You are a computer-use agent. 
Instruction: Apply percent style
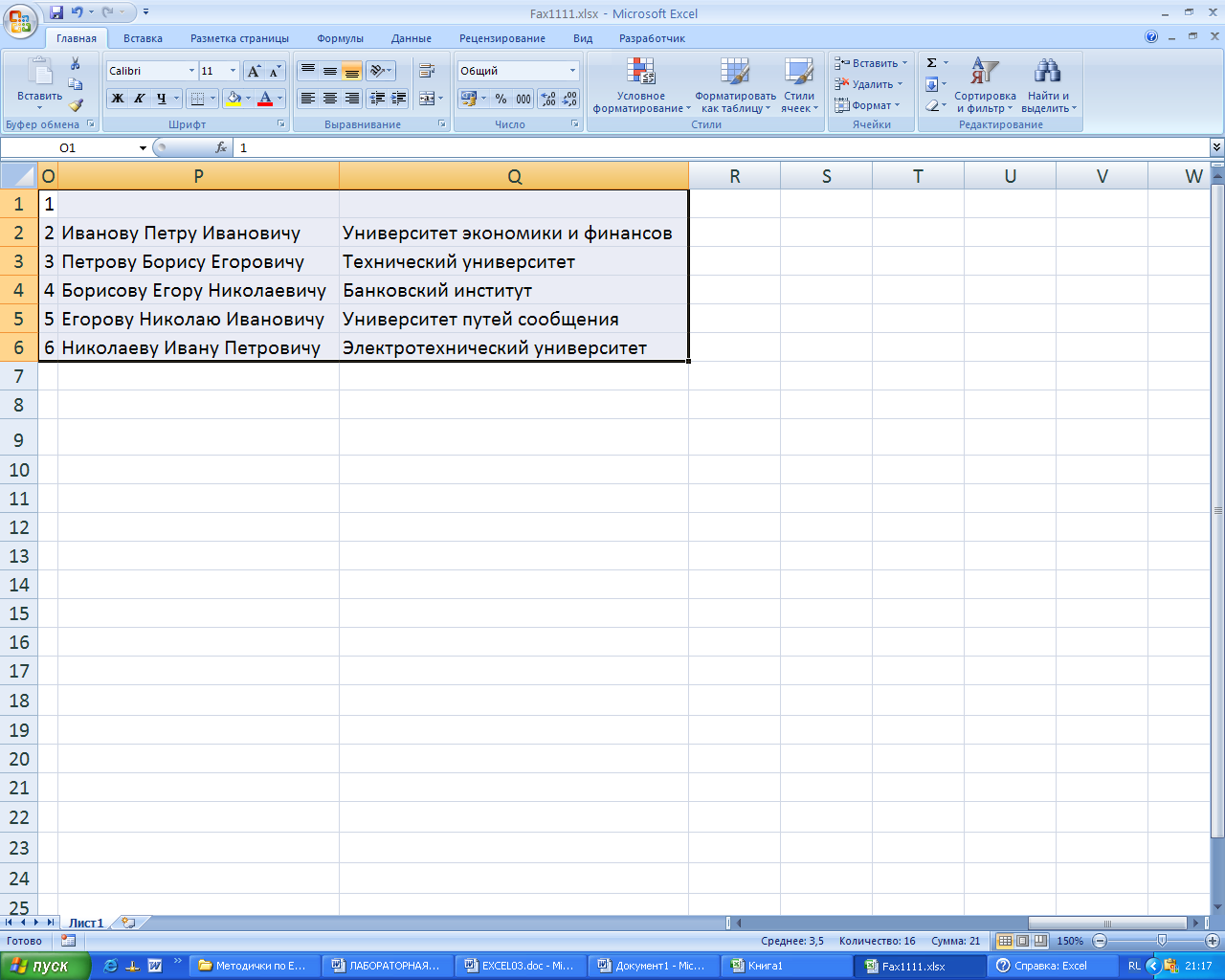coord(501,98)
